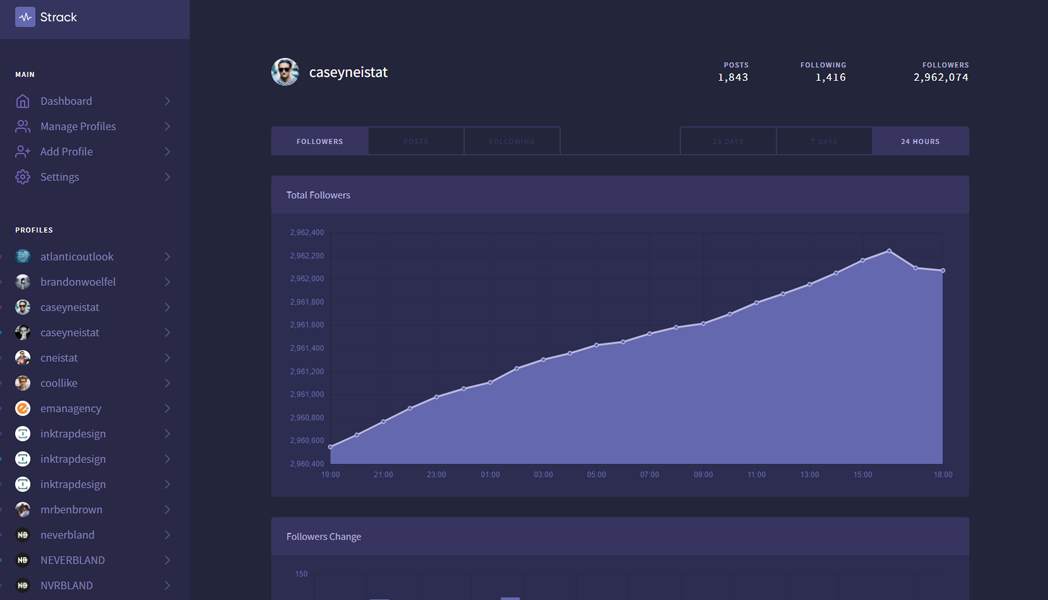Click the Strack logo icon
Viewport: 1048px width, 600px height.
[x=24, y=16]
